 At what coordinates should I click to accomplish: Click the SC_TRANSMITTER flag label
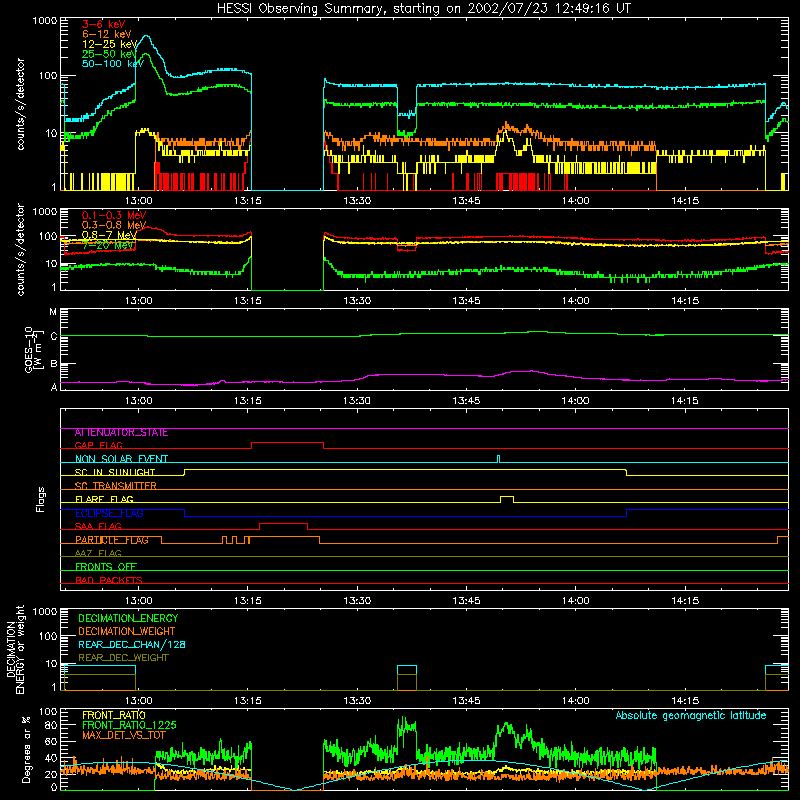tap(116, 486)
